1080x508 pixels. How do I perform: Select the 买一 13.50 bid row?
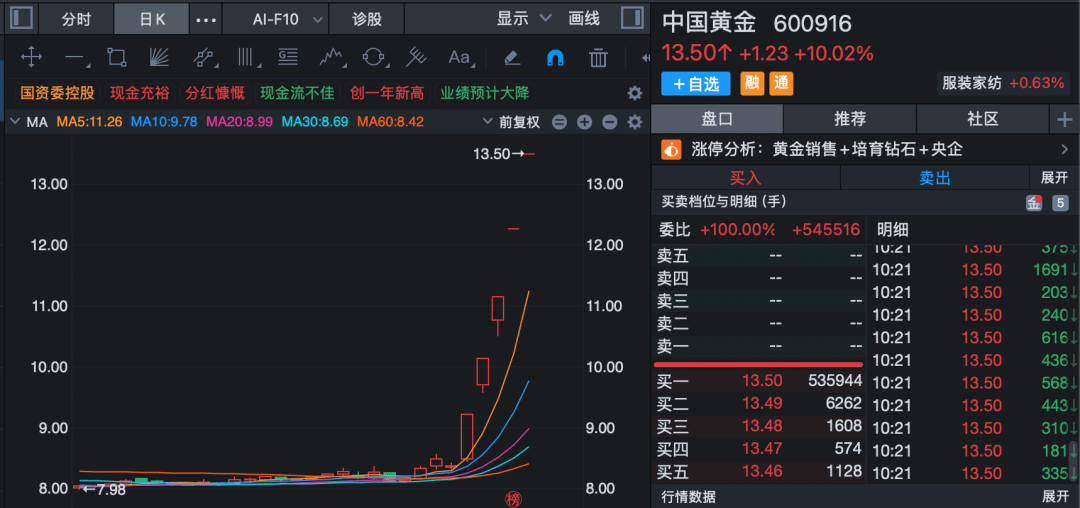759,381
